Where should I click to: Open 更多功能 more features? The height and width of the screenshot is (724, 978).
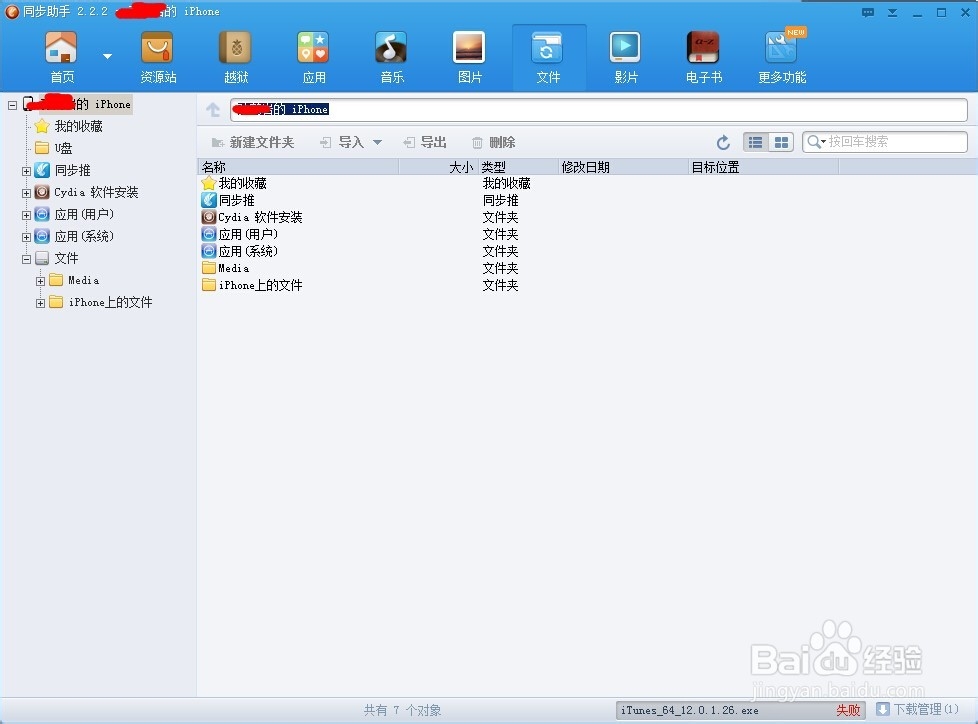click(782, 57)
